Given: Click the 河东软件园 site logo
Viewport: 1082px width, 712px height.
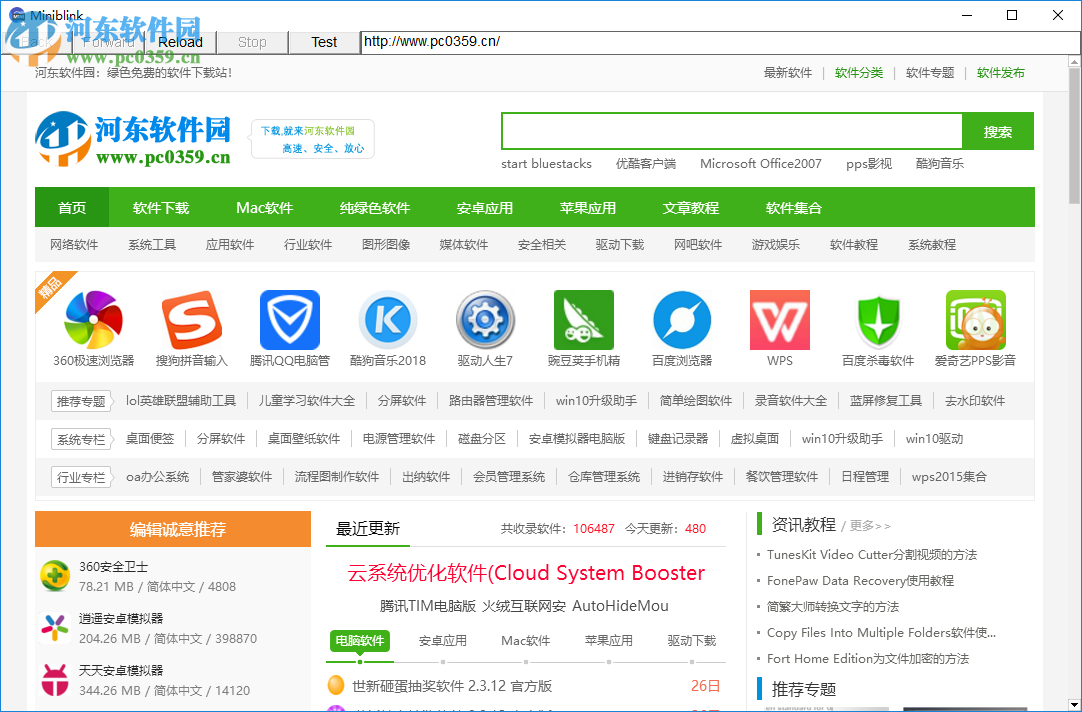Looking at the screenshot, I should (x=133, y=139).
